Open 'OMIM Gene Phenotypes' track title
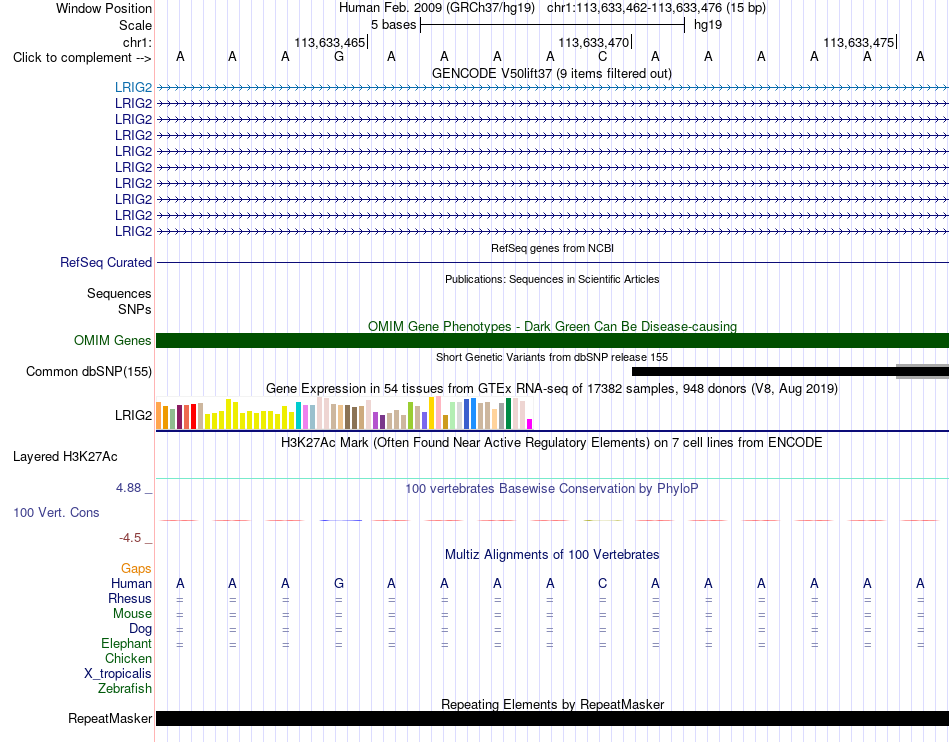950x742 pixels. (x=552, y=326)
